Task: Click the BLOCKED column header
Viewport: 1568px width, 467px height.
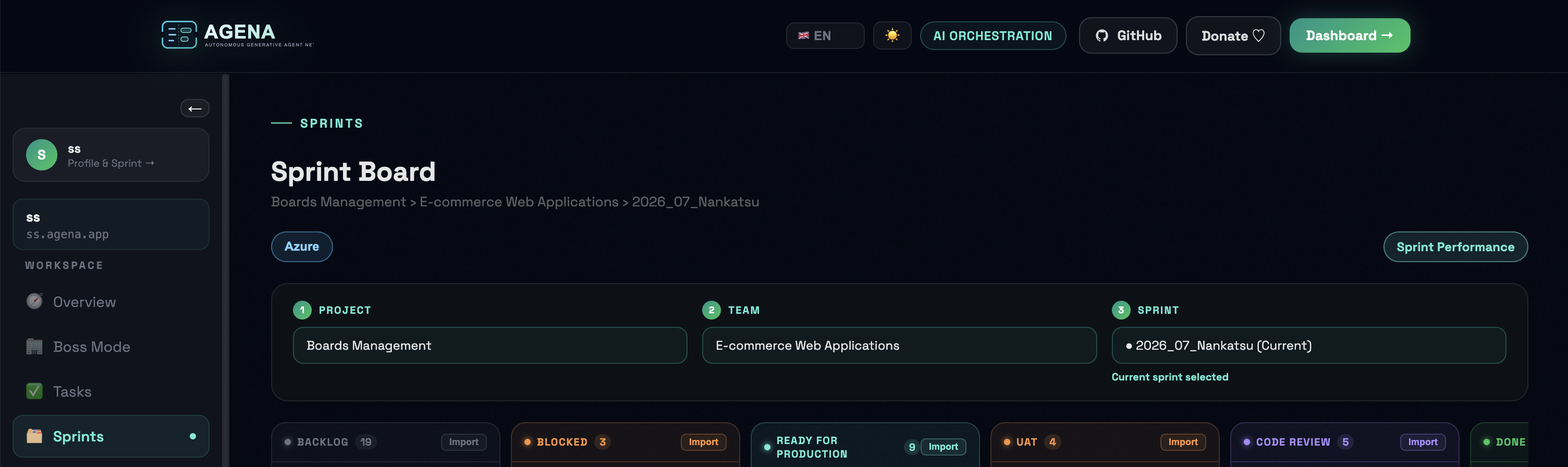Action: click(x=562, y=442)
